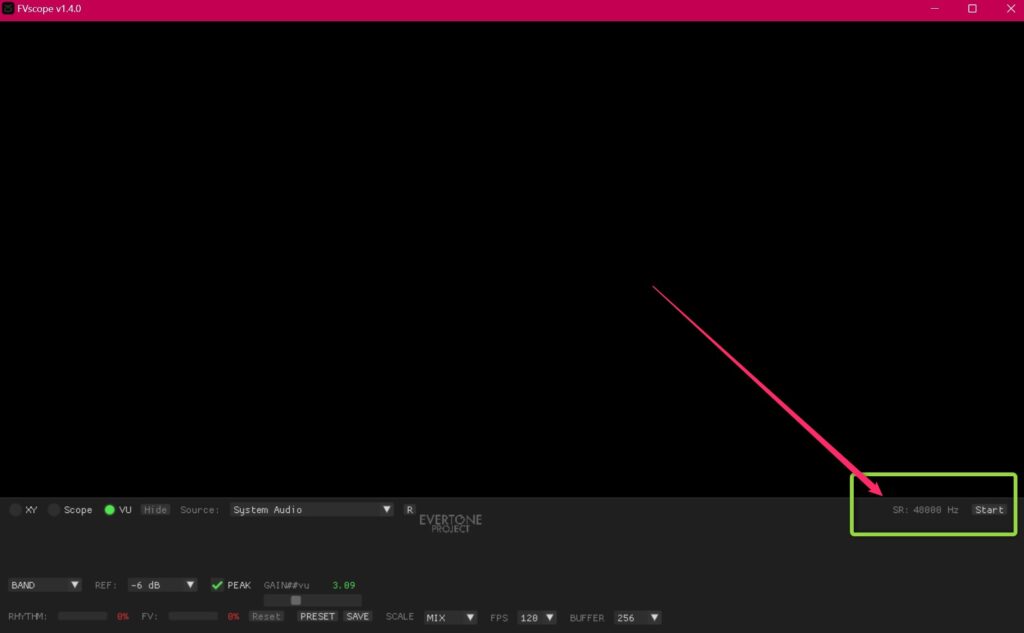The width and height of the screenshot is (1024, 633).
Task: Open the REF -6 dB dropdown
Action: (160, 585)
